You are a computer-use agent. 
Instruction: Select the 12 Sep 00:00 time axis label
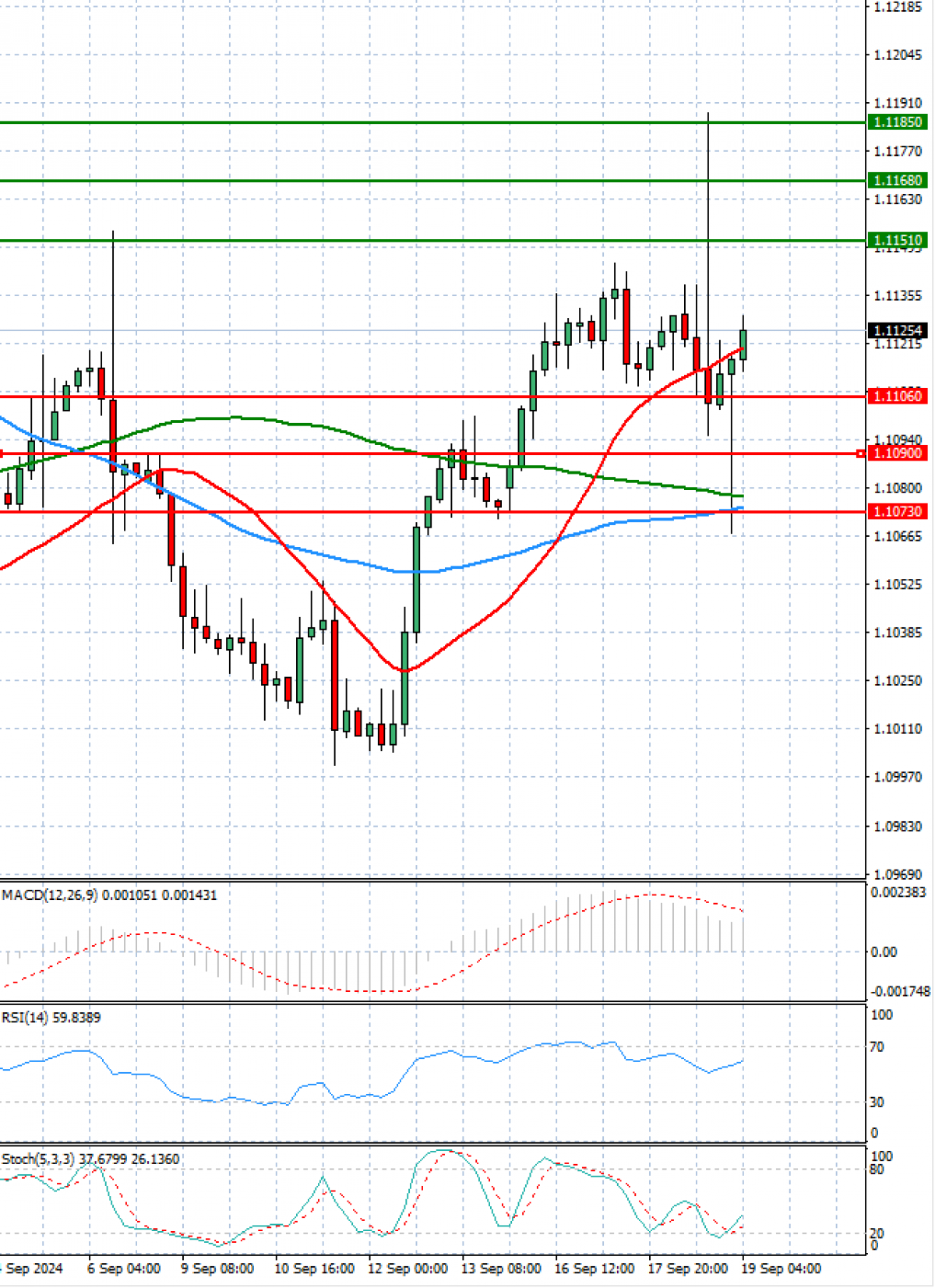[x=408, y=1269]
